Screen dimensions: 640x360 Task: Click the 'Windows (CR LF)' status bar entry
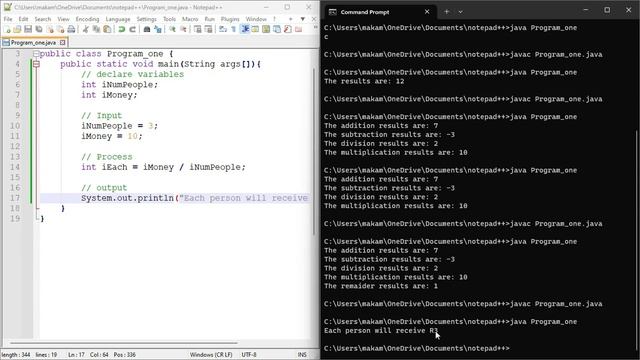211,355
